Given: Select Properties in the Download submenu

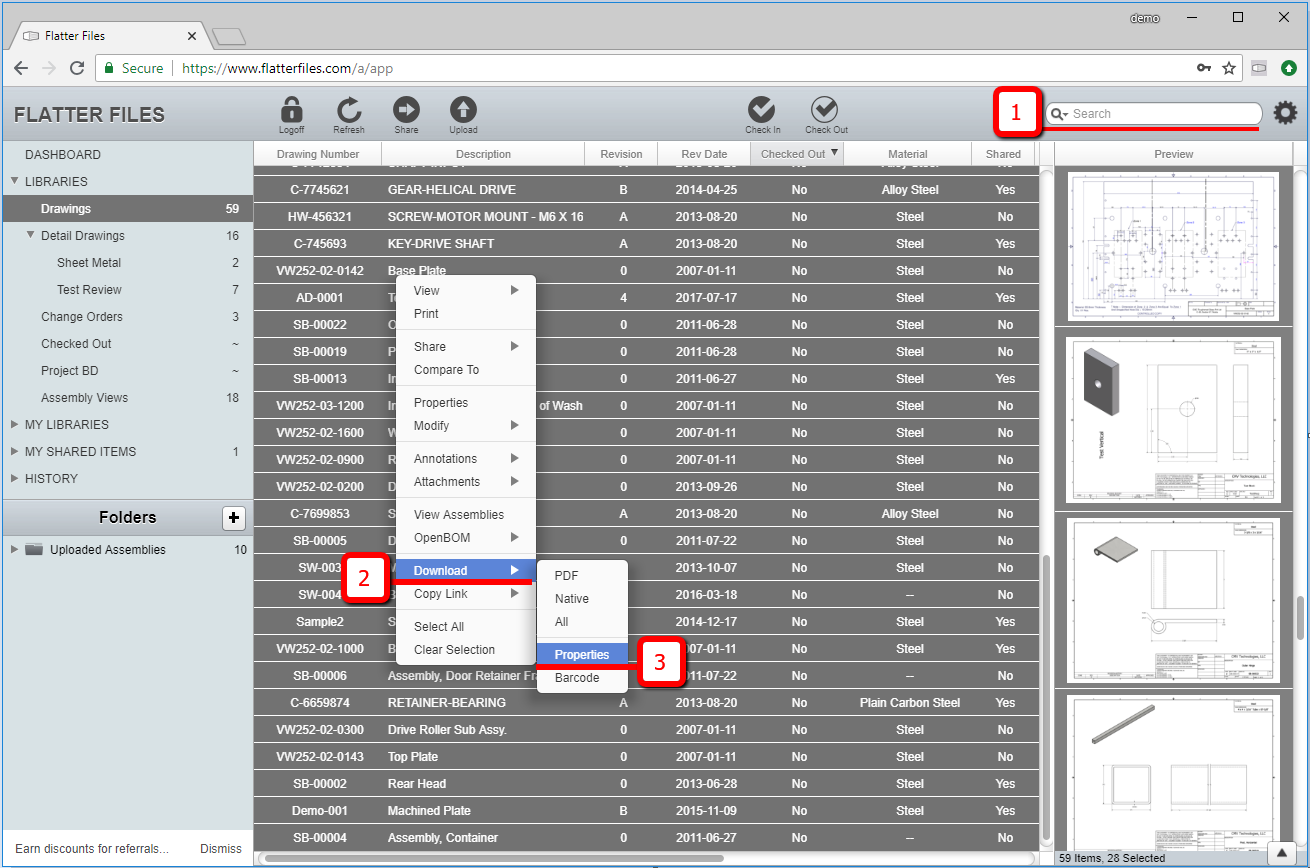Looking at the screenshot, I should [x=582, y=654].
